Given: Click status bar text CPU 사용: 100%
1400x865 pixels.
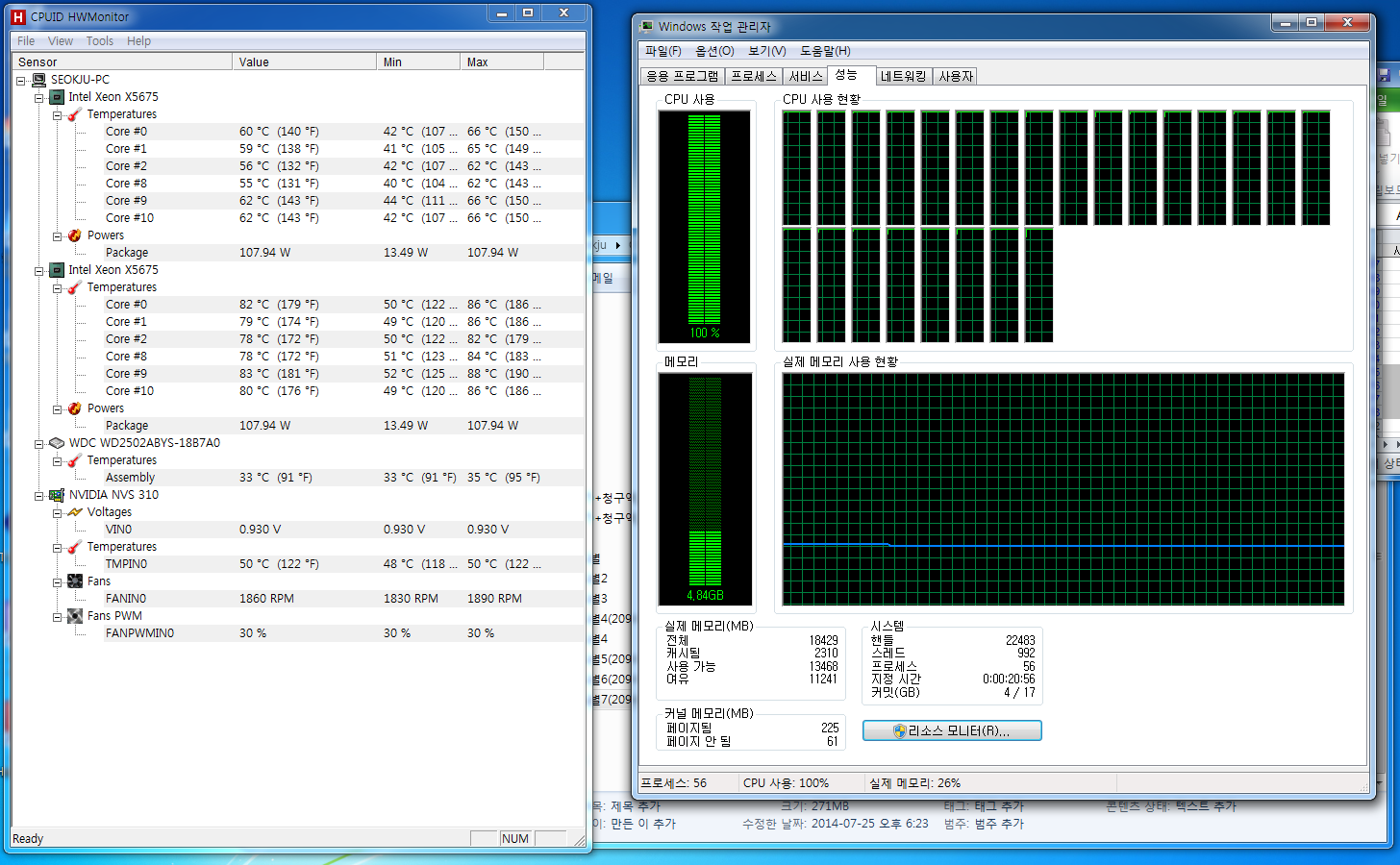Looking at the screenshot, I should click(787, 783).
